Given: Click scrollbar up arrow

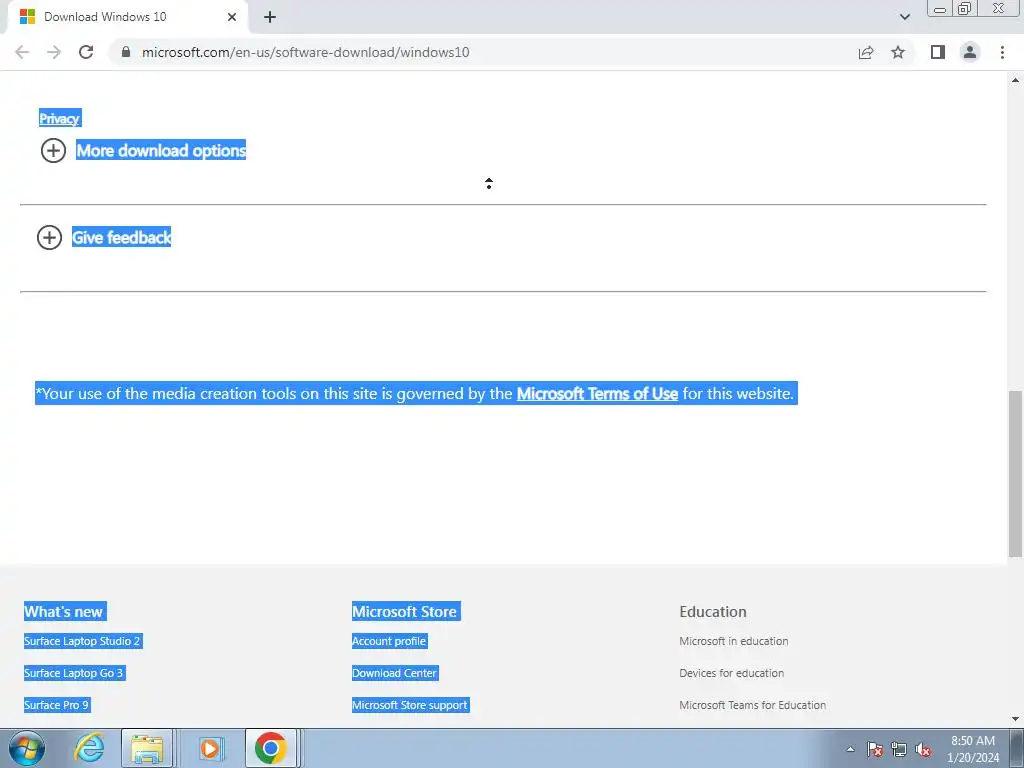Looking at the screenshot, I should [1015, 80].
